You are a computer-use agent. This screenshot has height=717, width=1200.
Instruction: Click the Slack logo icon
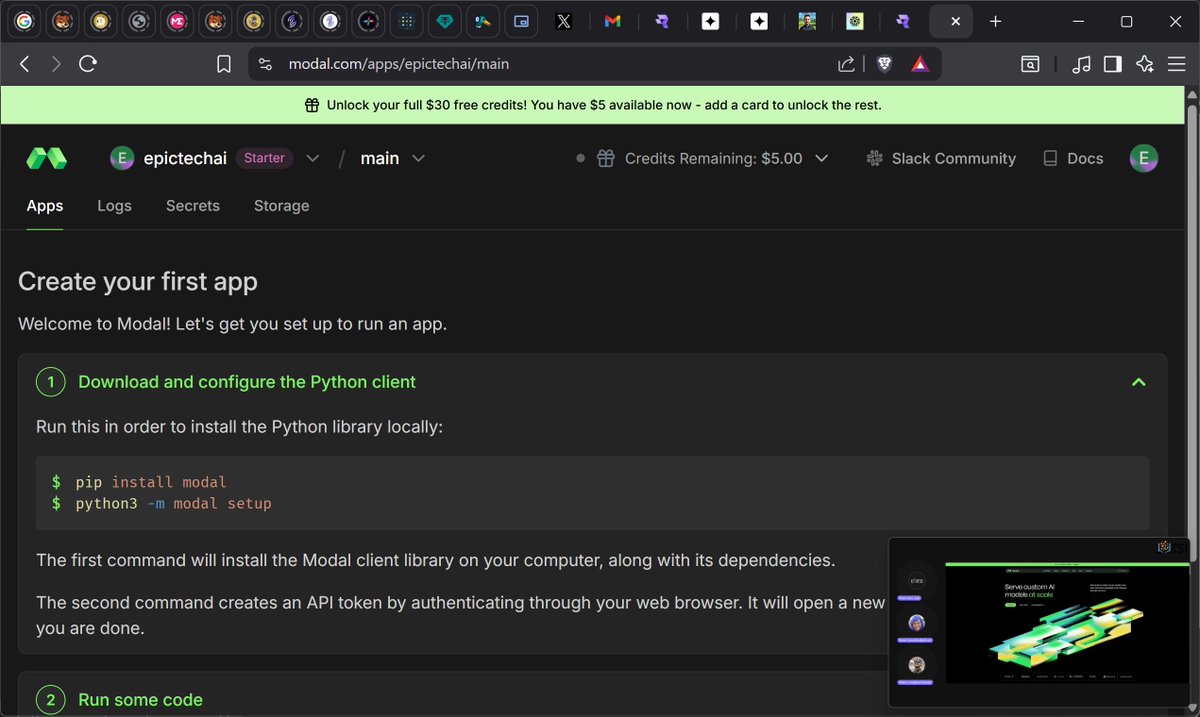point(874,158)
